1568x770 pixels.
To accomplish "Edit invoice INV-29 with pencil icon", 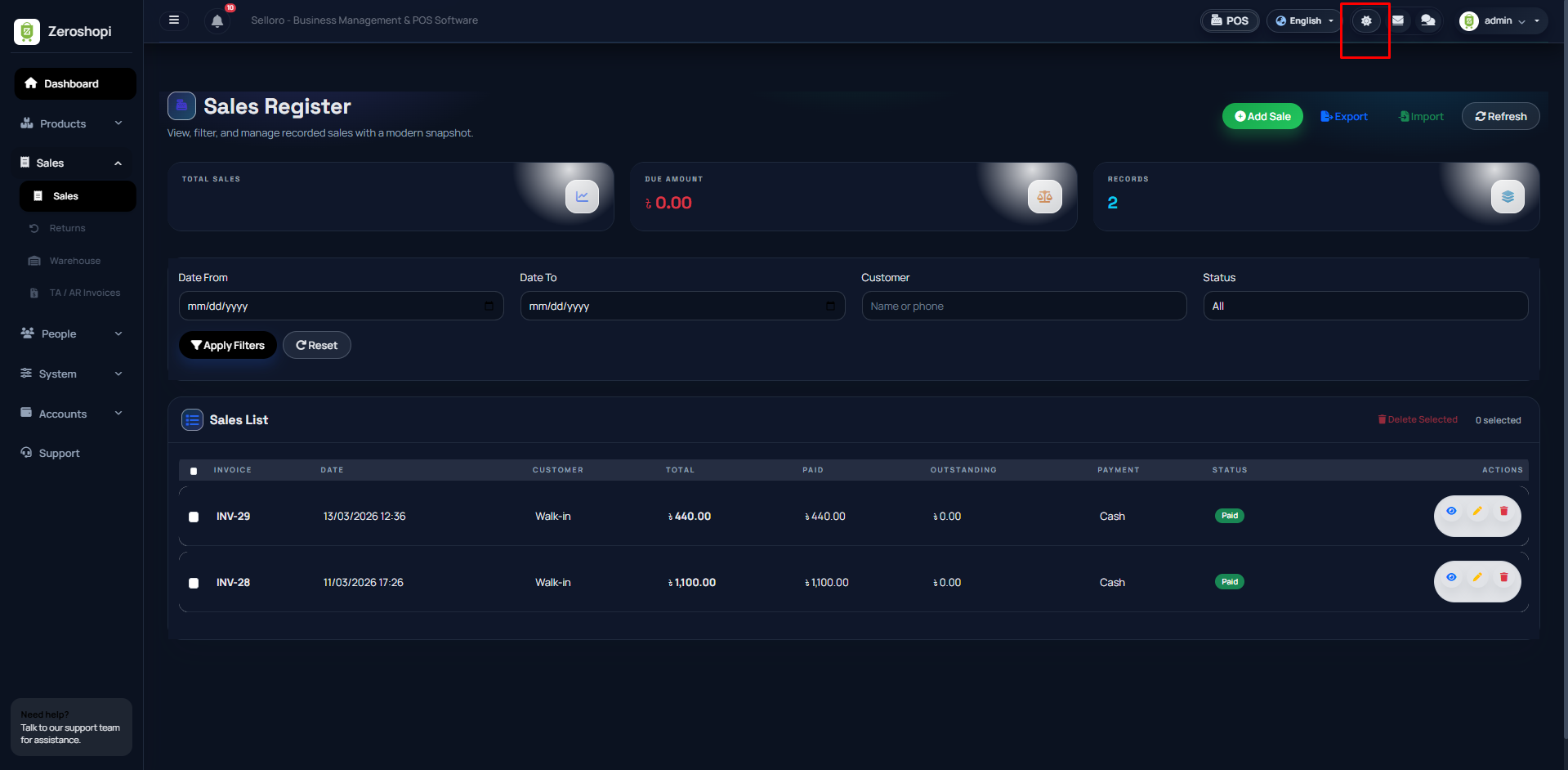I will [1477, 511].
